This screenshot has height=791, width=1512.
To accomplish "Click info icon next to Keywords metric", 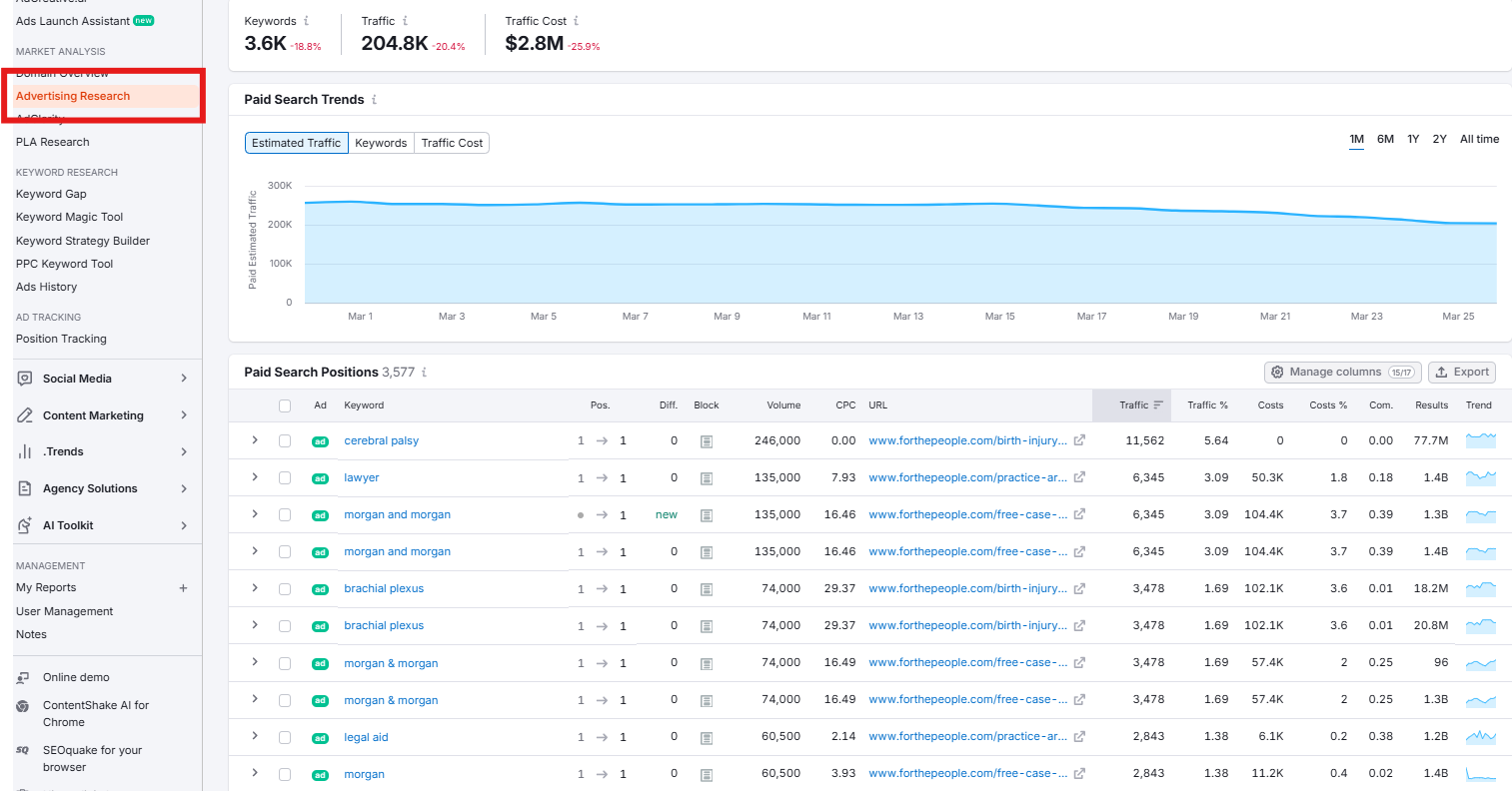I will point(306,21).
